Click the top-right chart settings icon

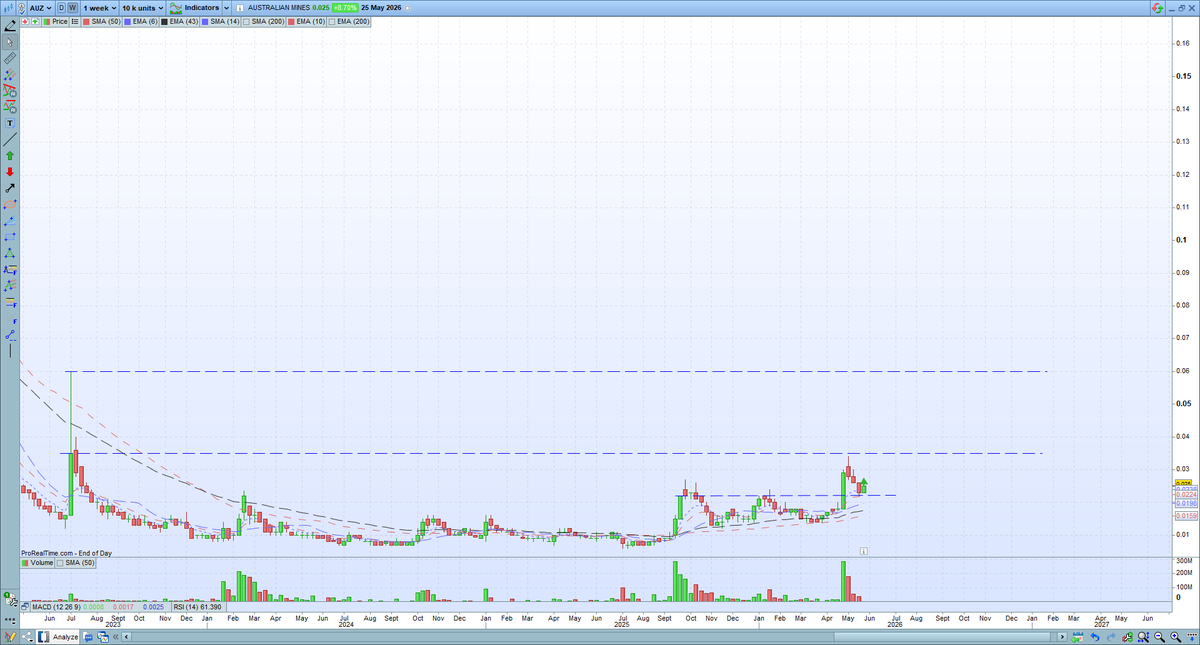pyautogui.click(x=1157, y=8)
